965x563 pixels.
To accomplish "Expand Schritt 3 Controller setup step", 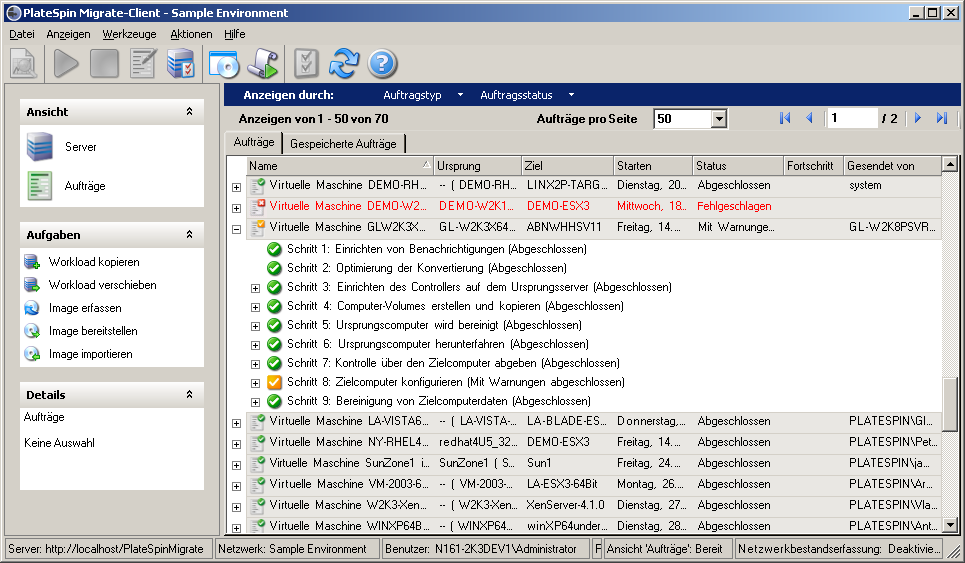I will pyautogui.click(x=255, y=288).
